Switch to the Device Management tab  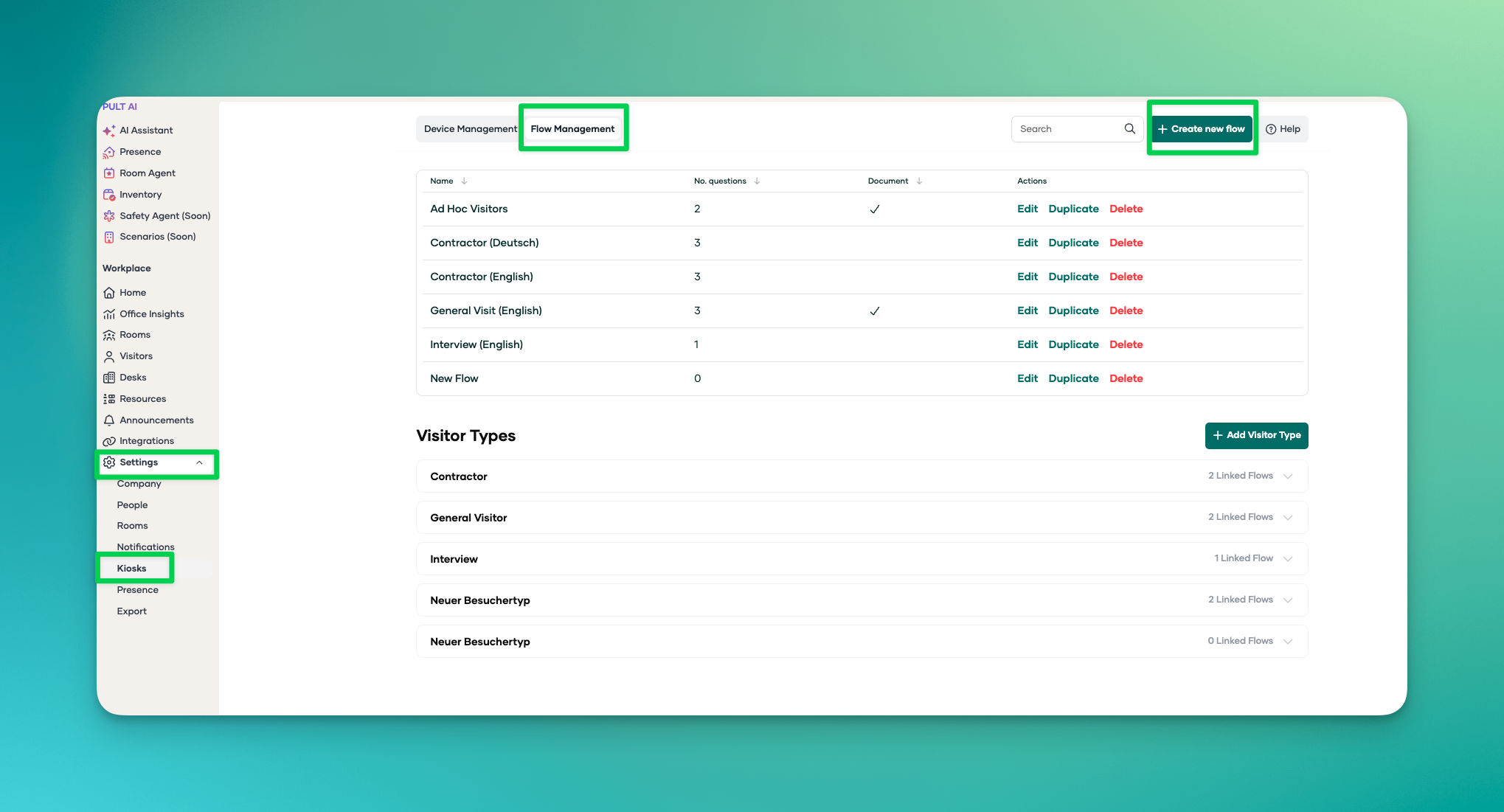pos(470,129)
